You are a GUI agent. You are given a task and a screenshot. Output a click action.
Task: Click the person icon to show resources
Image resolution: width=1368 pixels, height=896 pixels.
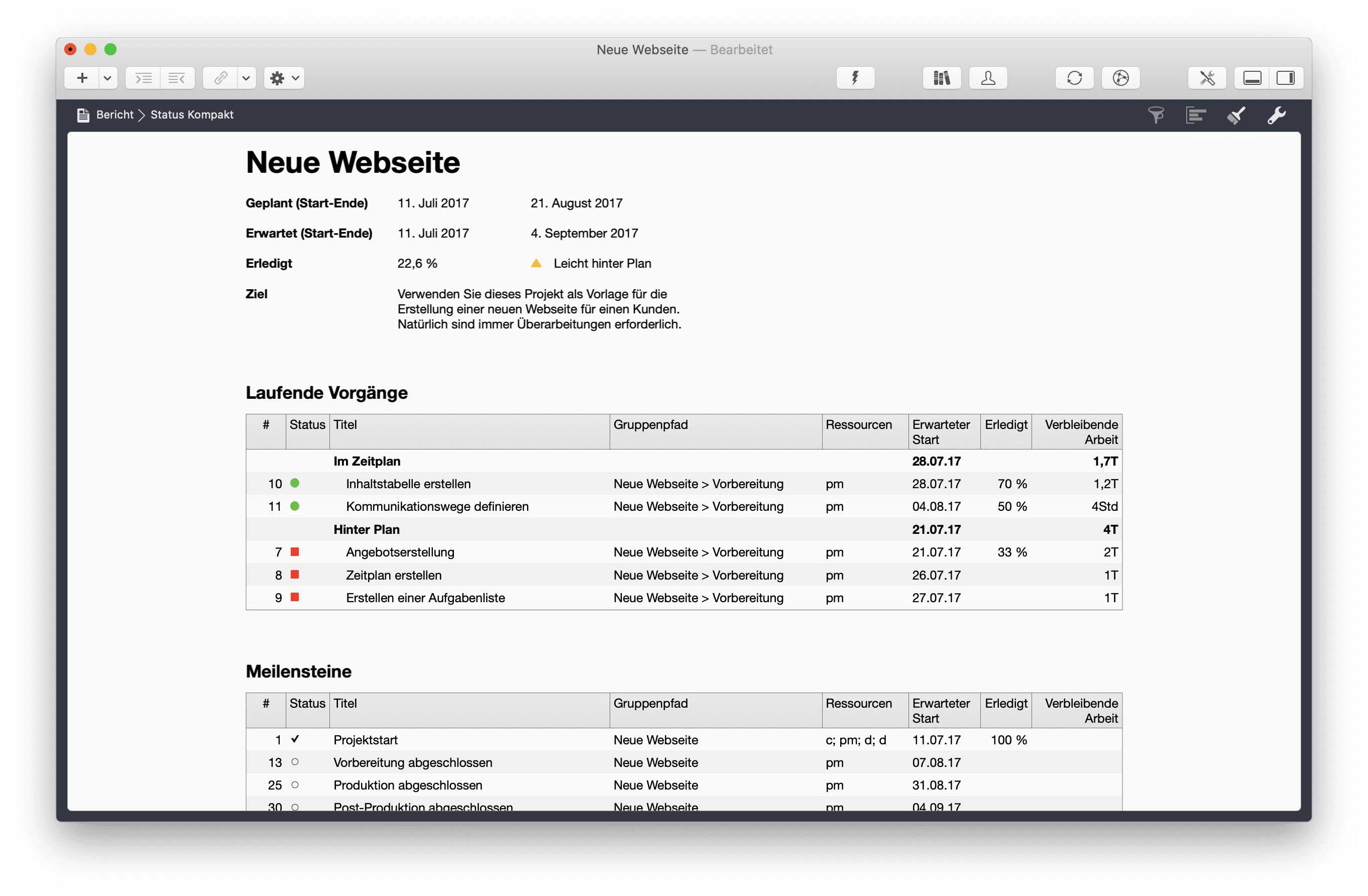tap(988, 77)
